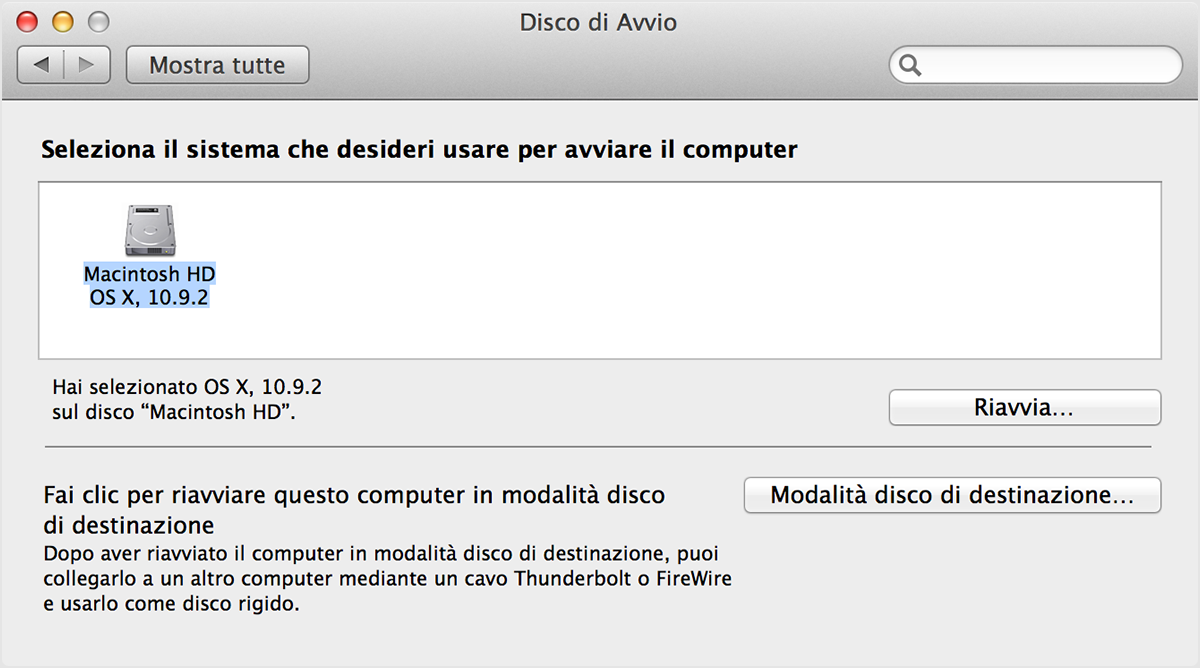Click the Disco di Avvio window title
Screen dimensions: 1200x668
[x=598, y=22]
